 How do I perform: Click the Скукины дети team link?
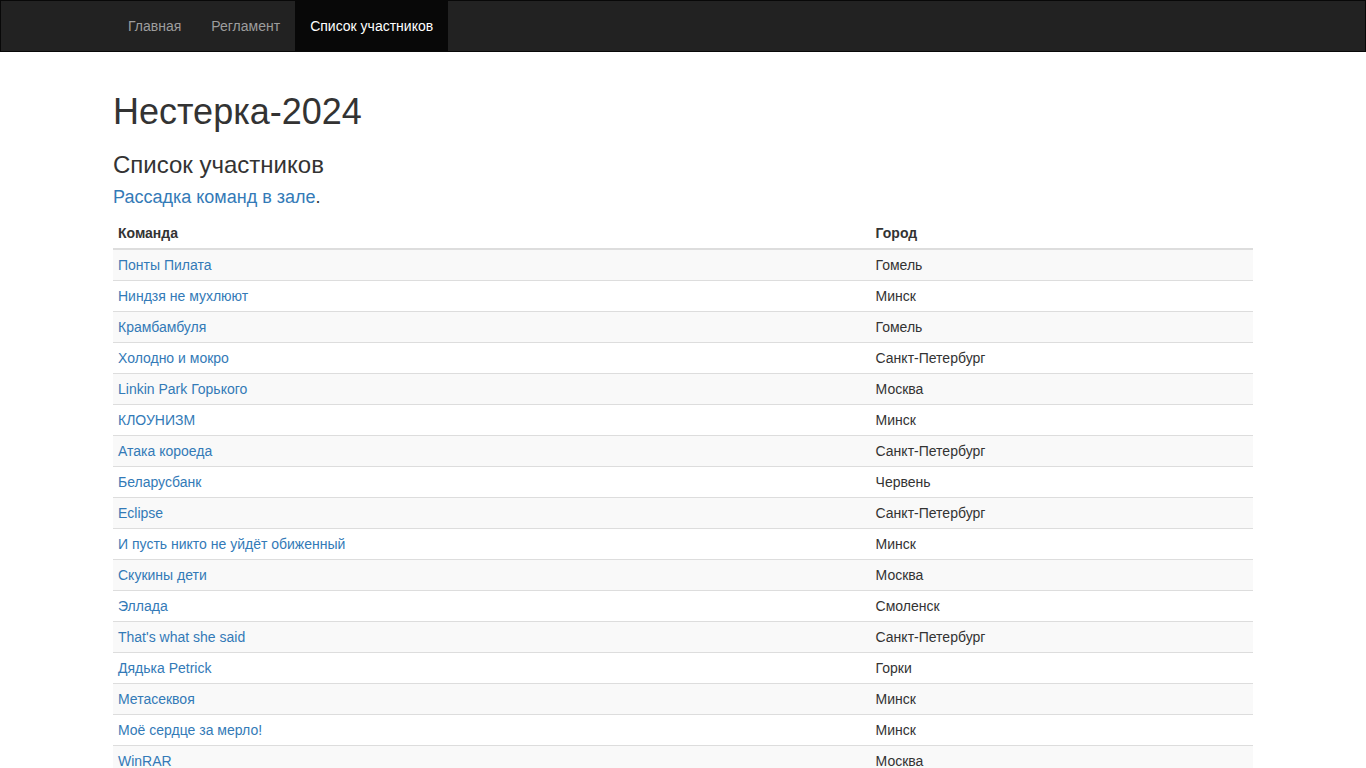162,575
